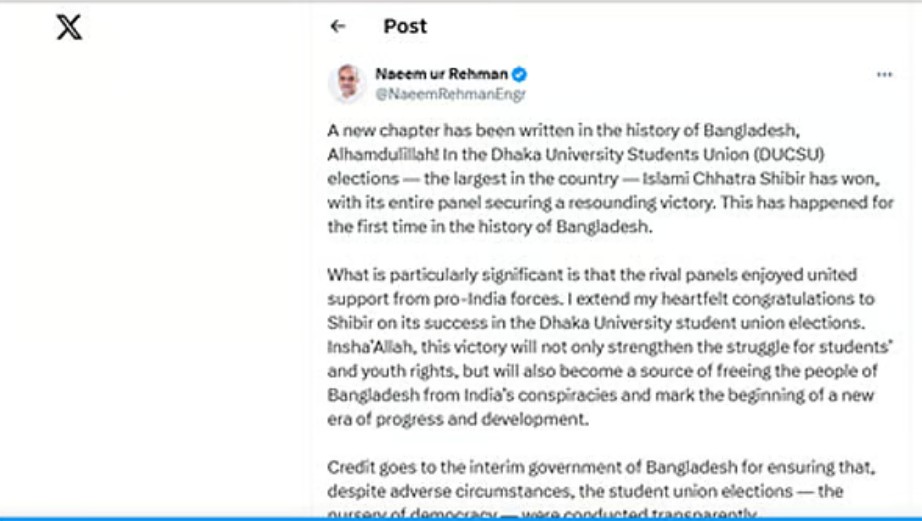Click the Naeem ur Rehman display name
Screen dimensions: 922x521
(x=441, y=74)
